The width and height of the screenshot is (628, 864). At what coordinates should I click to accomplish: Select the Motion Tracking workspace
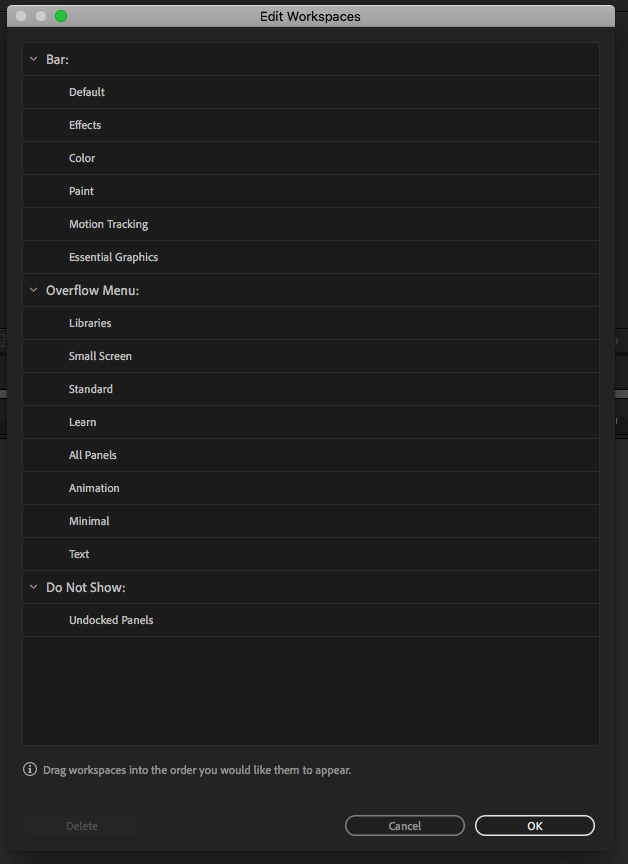click(x=108, y=223)
